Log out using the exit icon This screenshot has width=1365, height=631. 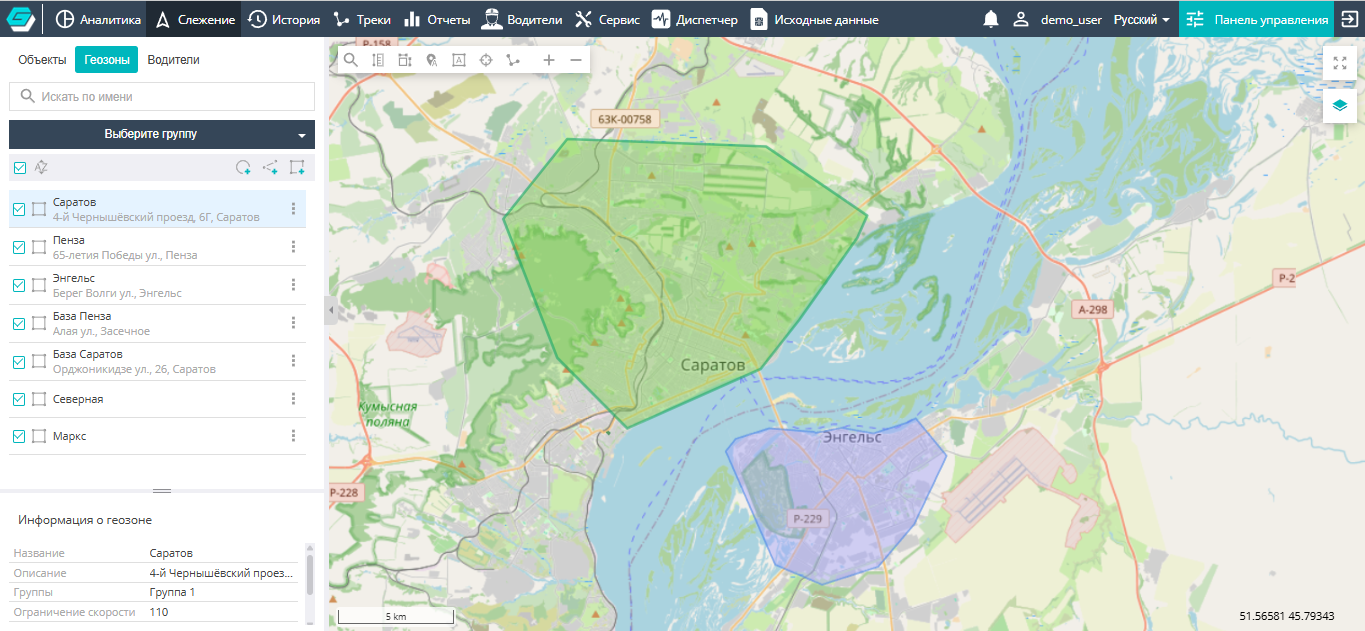[1349, 19]
